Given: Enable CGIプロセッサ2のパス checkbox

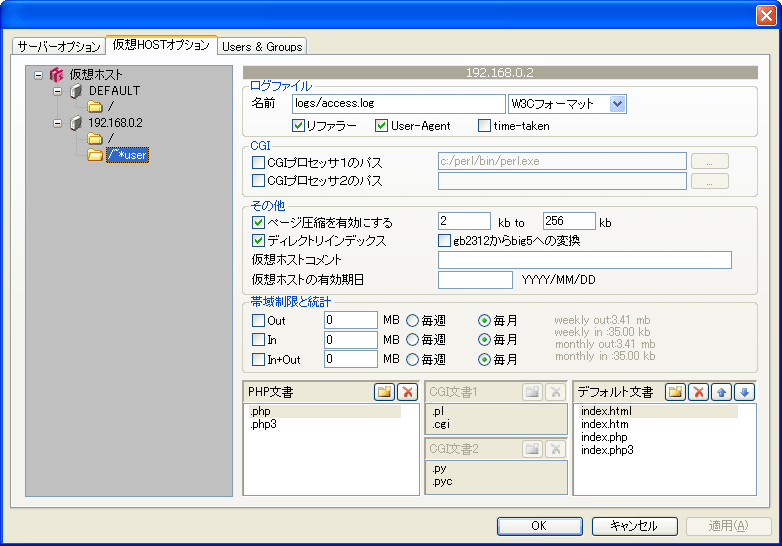Looking at the screenshot, I should point(258,181).
